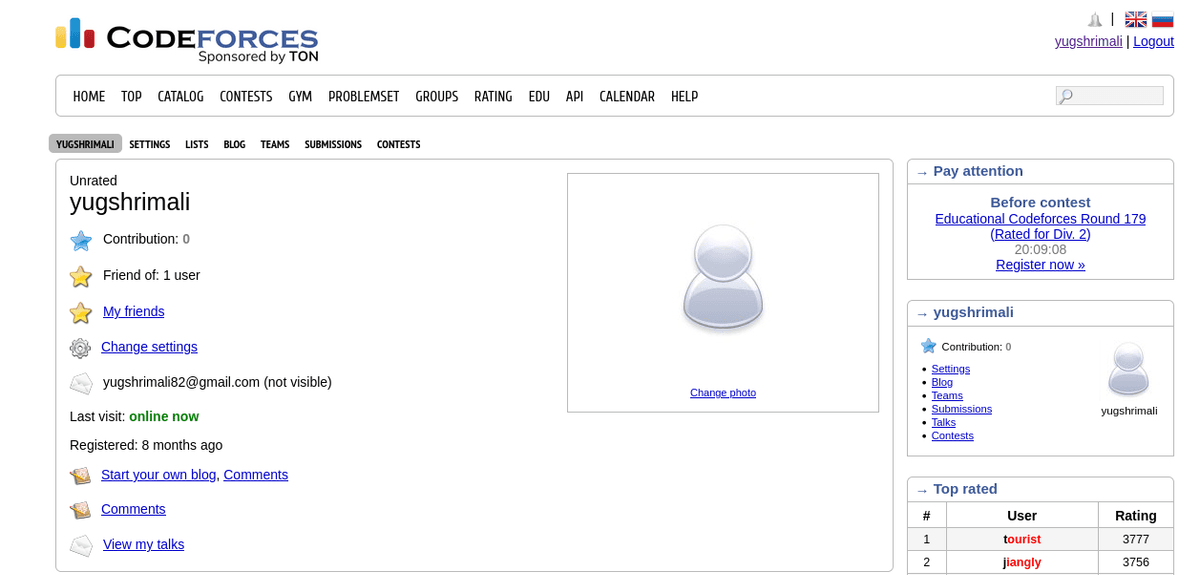Open tourist's profile in Top rated
This screenshot has width=1200, height=575.
click(1022, 539)
